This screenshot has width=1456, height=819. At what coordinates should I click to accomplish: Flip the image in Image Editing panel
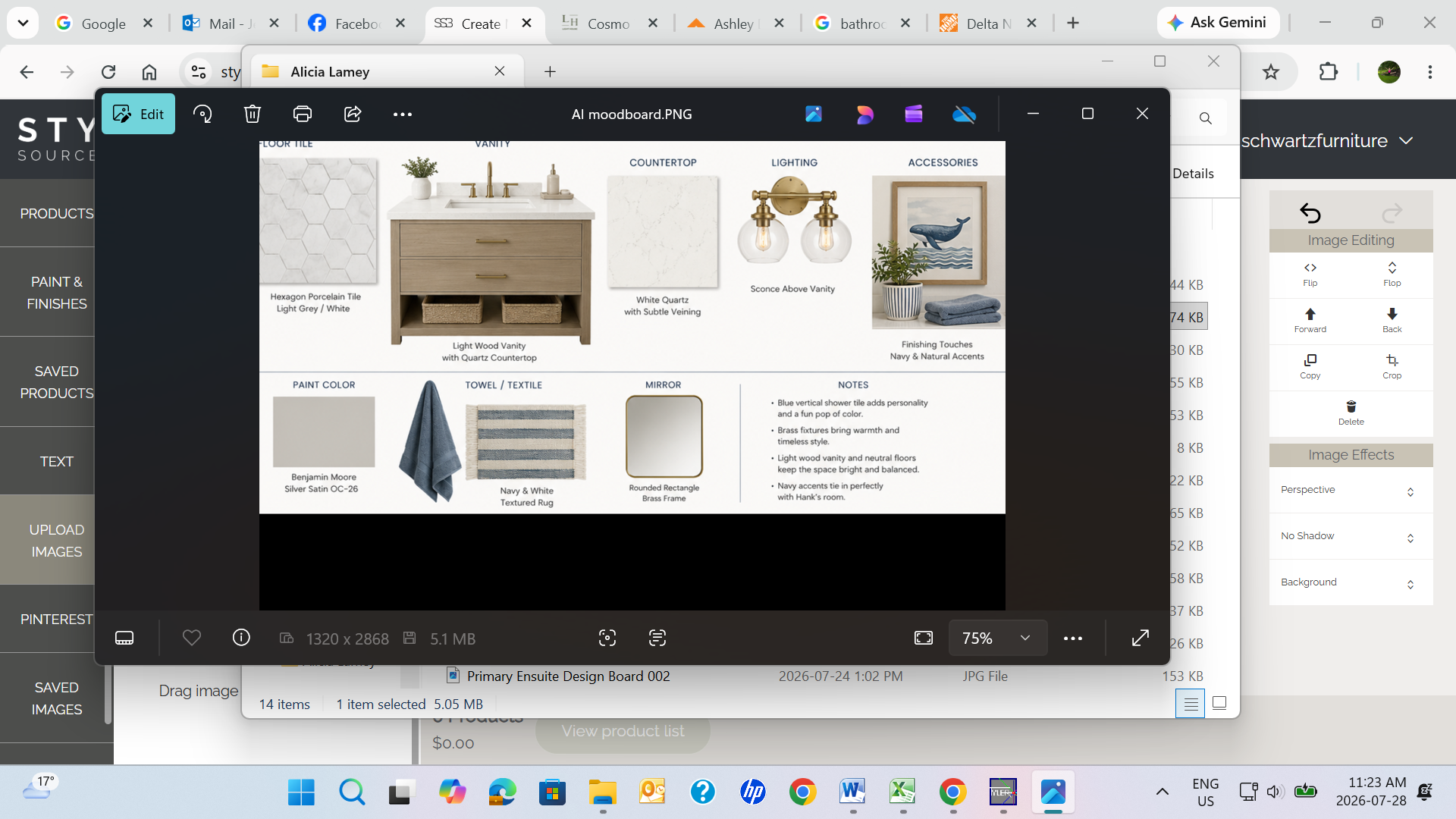(x=1310, y=275)
